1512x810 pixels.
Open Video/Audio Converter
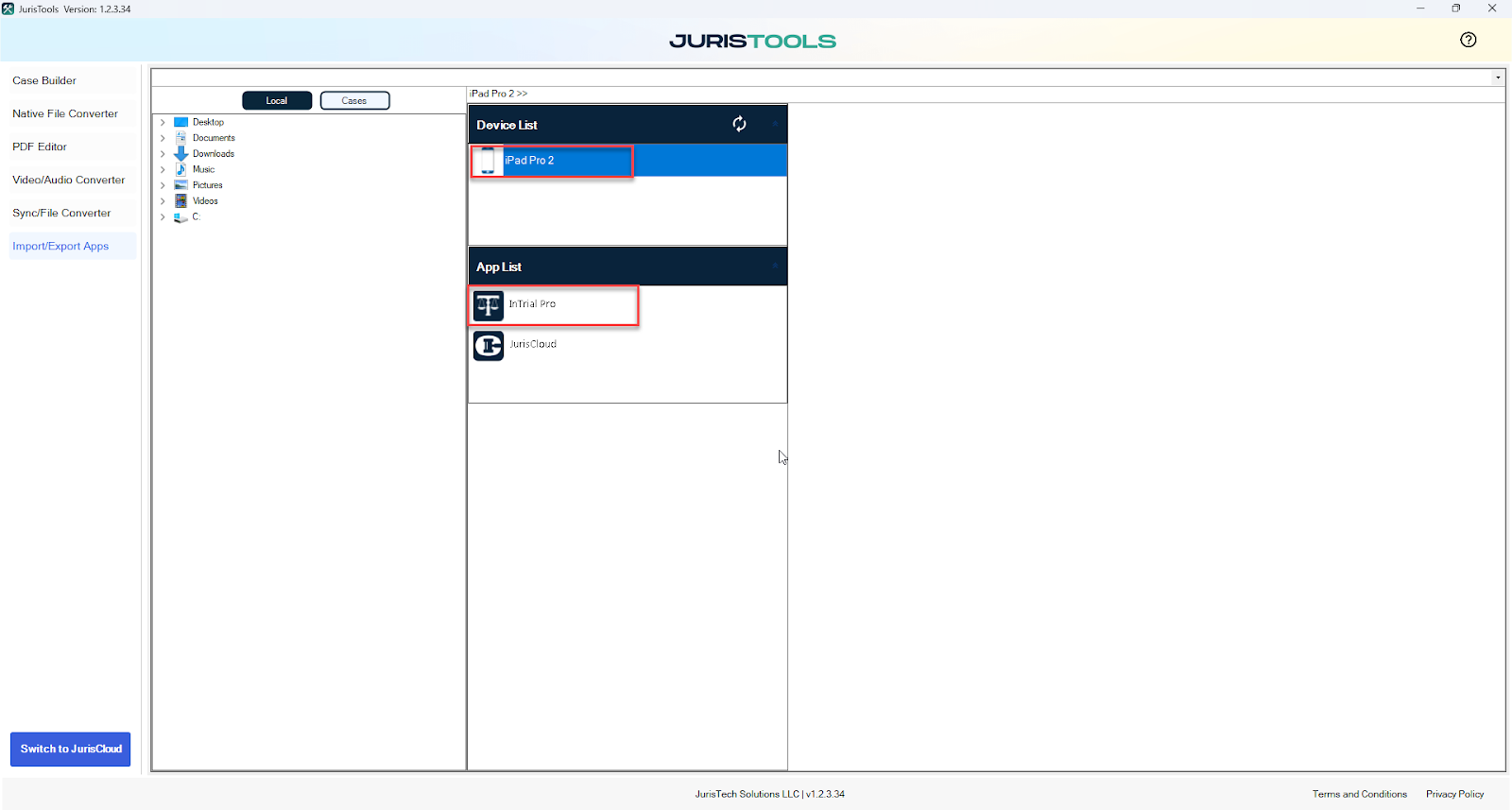coord(69,180)
